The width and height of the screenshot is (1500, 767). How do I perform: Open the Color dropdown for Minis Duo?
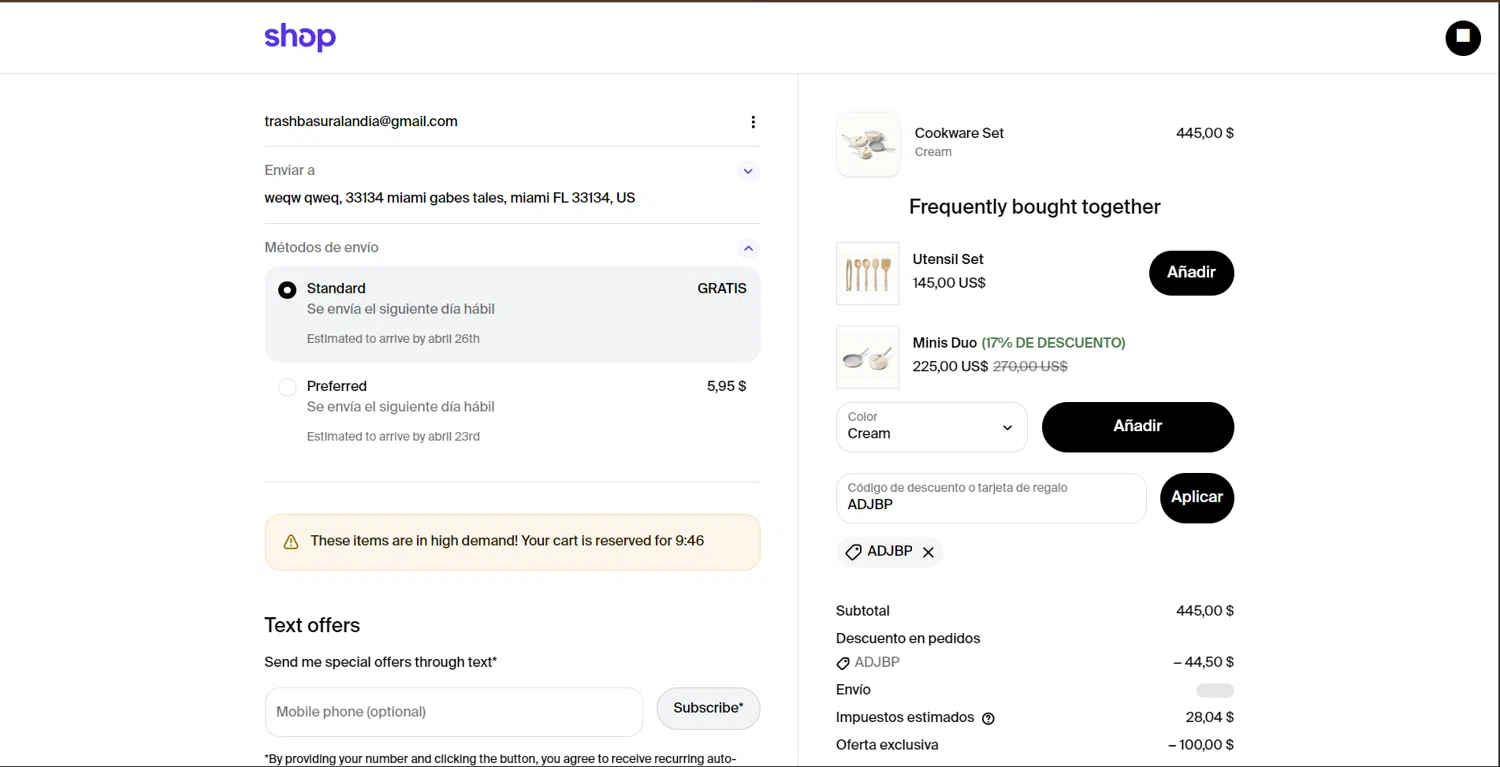click(x=931, y=427)
